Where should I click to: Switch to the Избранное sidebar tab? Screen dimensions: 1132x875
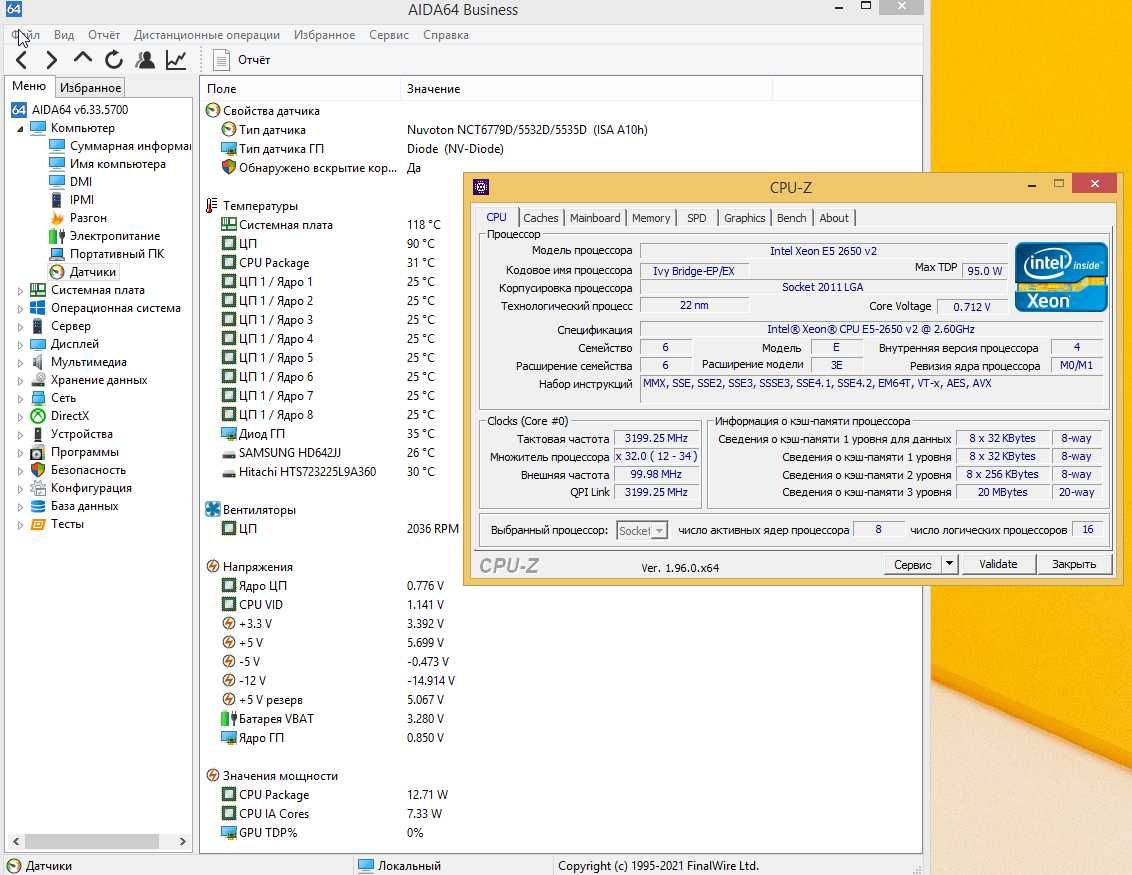(90, 87)
